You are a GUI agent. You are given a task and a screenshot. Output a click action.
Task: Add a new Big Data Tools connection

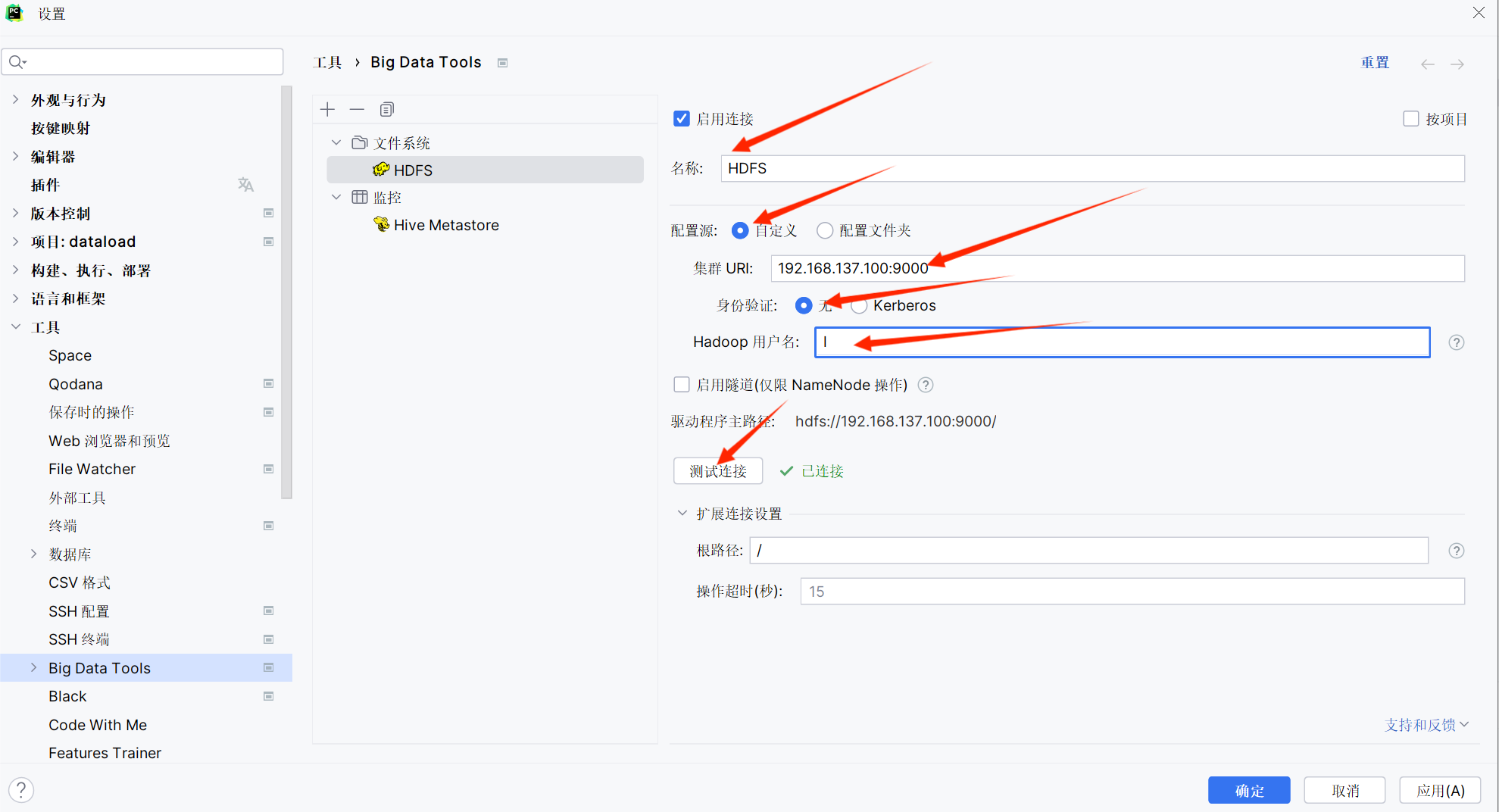tap(327, 108)
